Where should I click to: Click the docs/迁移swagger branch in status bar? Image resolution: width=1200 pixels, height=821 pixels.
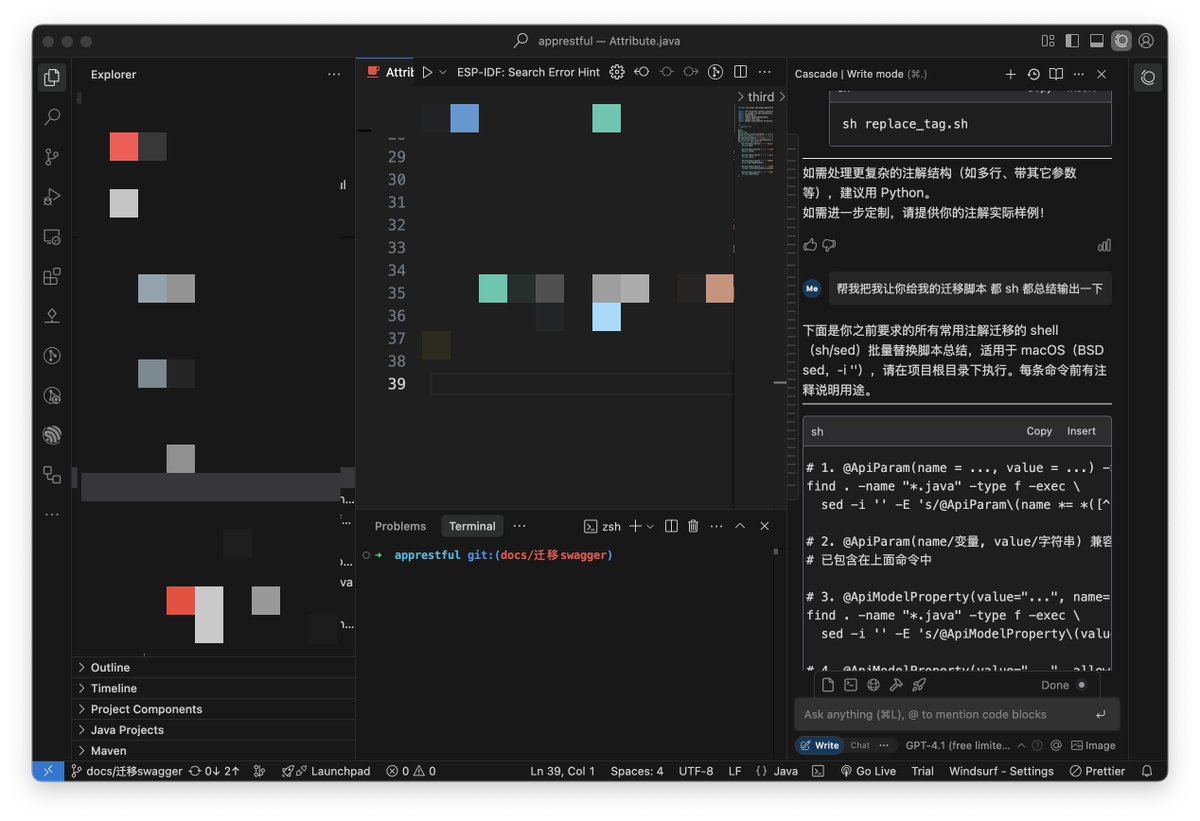point(126,771)
